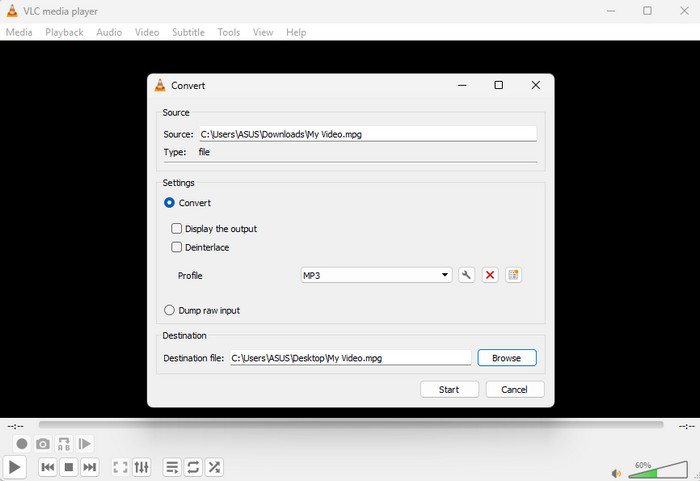Click the elapsed time label
The height and width of the screenshot is (481, 700).
click(16, 427)
